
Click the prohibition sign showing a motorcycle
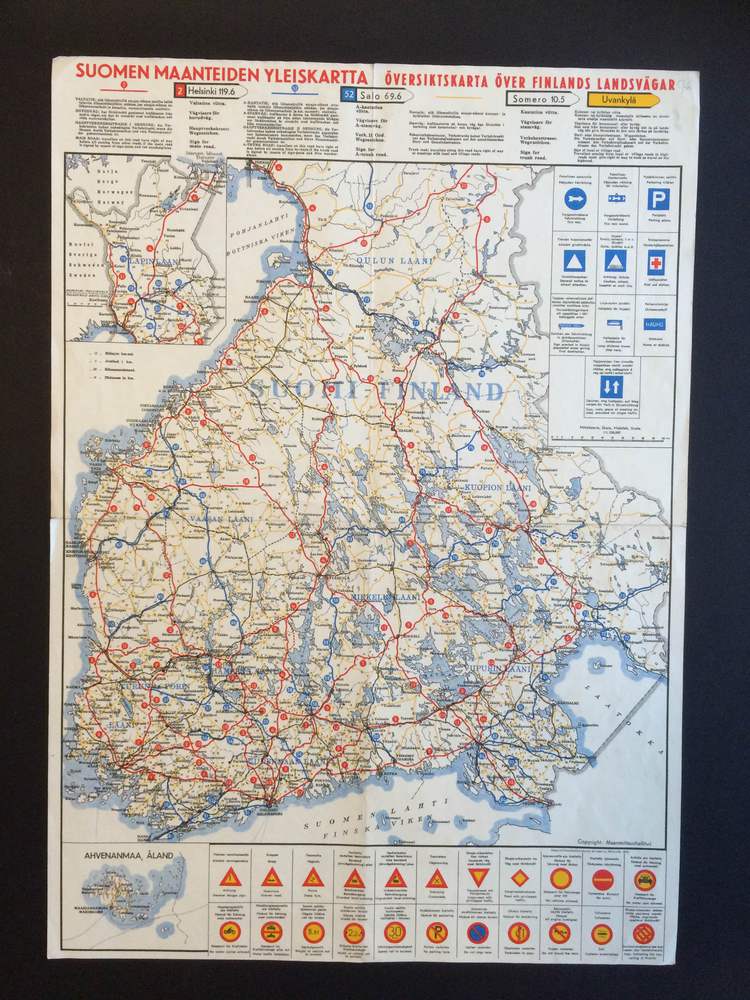point(230,931)
